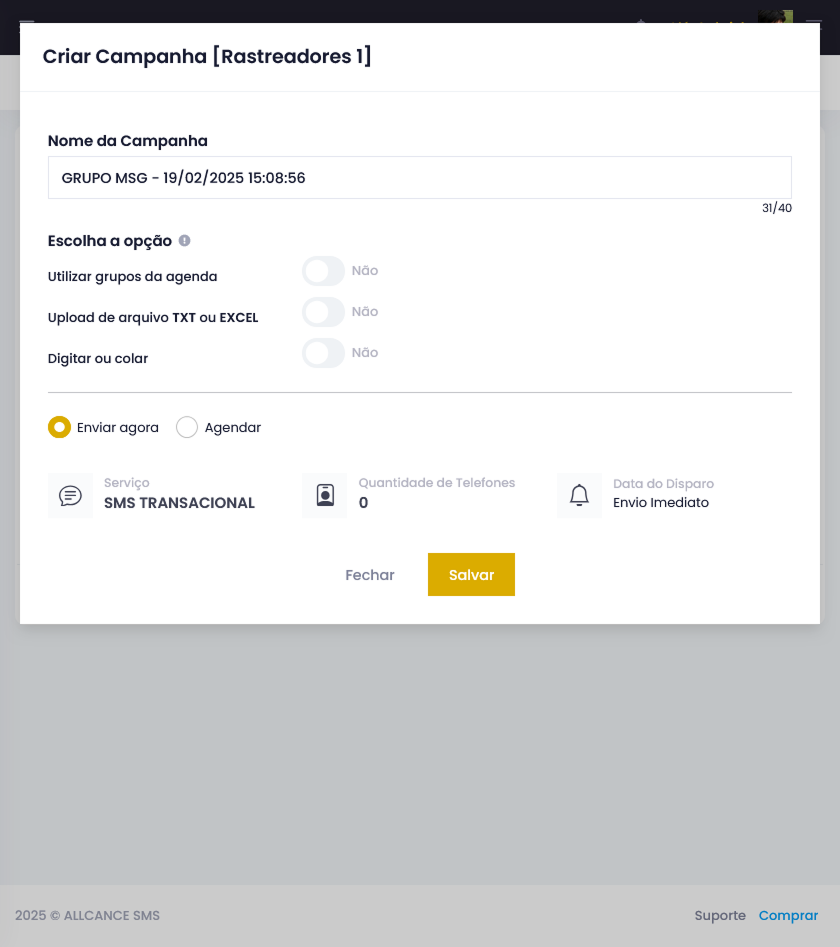Choose the Agendar radio option
Image resolution: width=840 pixels, height=947 pixels.
click(x=187, y=427)
